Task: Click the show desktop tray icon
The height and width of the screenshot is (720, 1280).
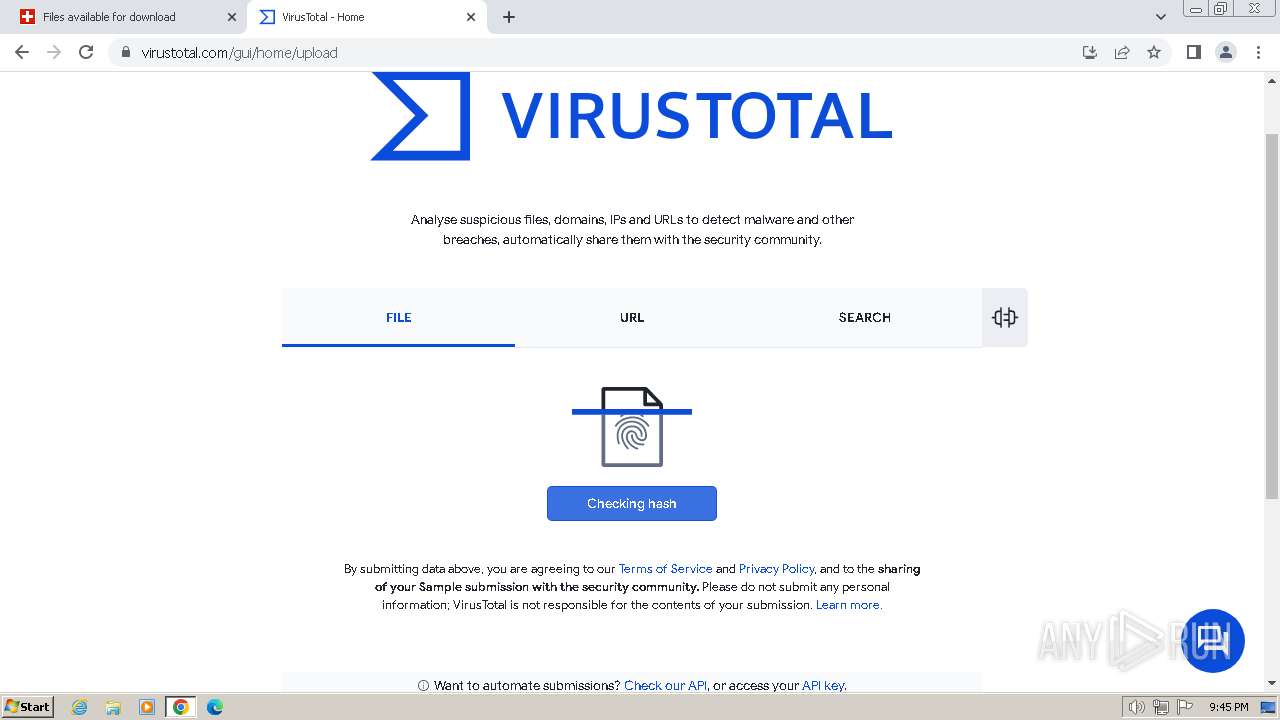Action: coord(1269,707)
